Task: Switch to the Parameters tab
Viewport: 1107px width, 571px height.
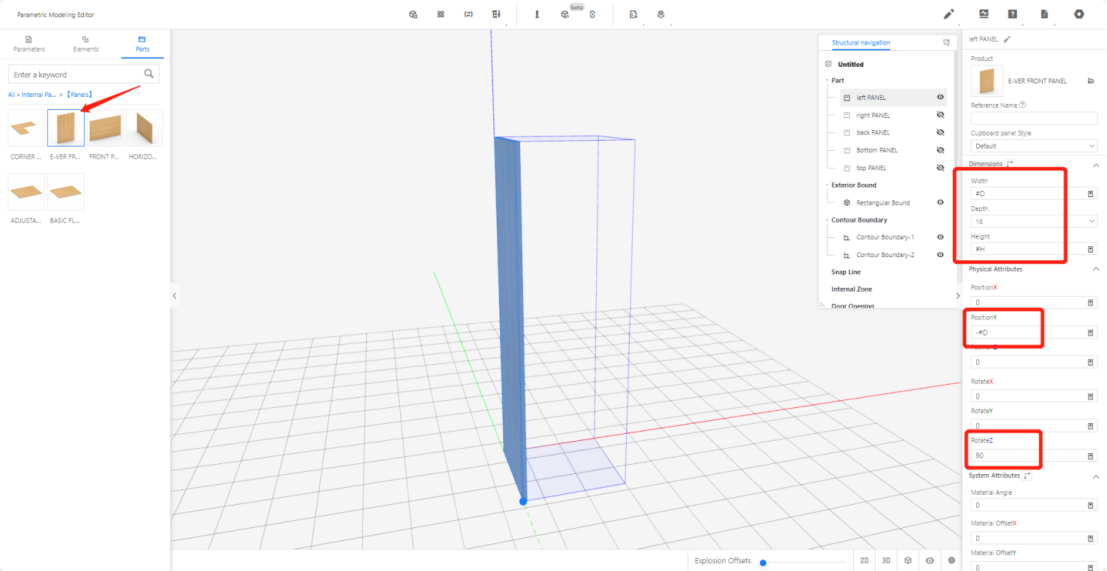Action: click(28, 44)
